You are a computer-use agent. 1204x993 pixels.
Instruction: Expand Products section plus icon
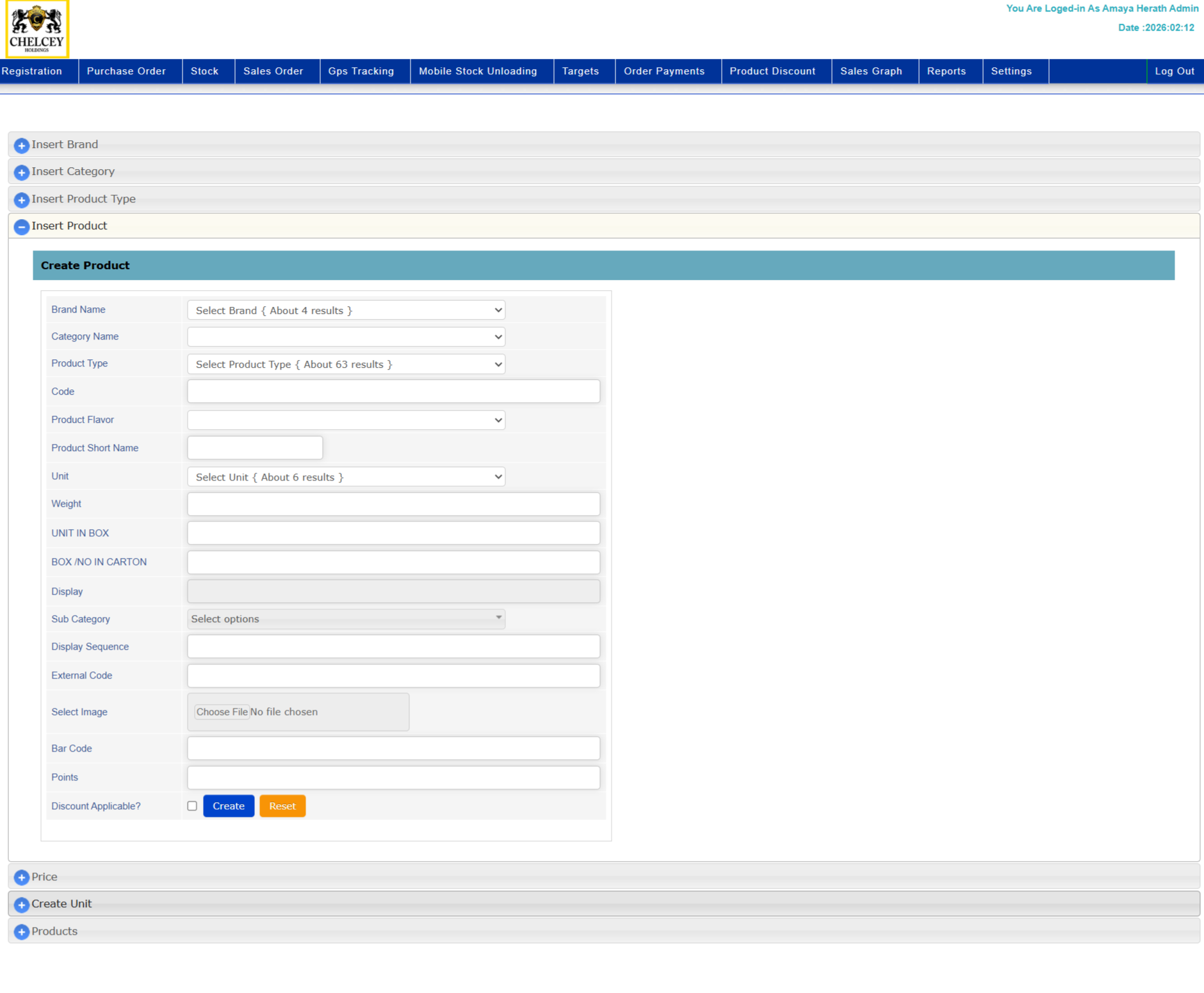point(22,931)
